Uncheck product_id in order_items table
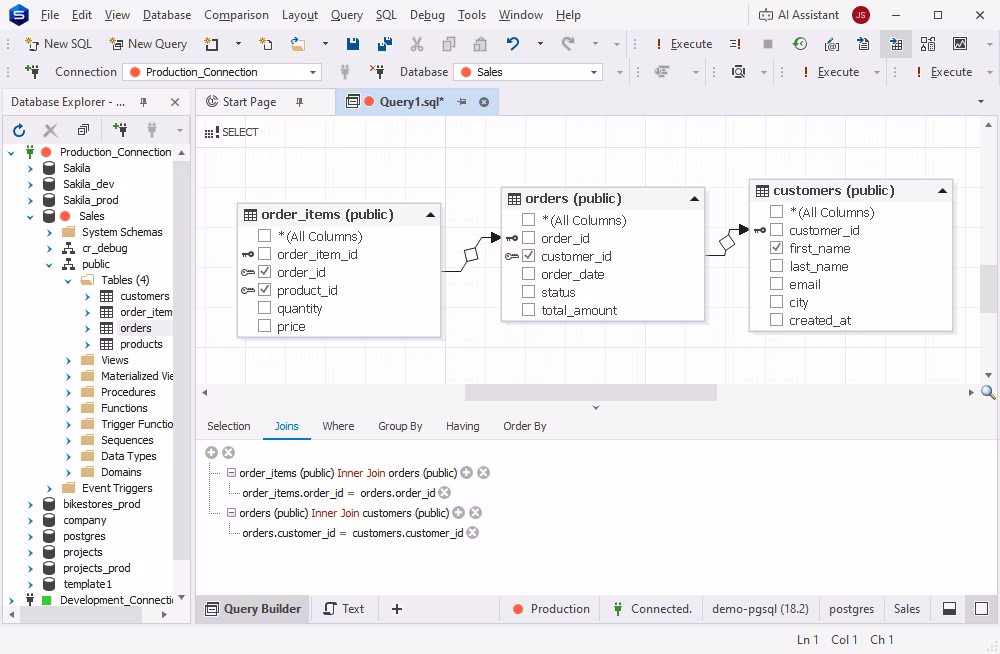The image size is (1000, 654). coord(265,290)
